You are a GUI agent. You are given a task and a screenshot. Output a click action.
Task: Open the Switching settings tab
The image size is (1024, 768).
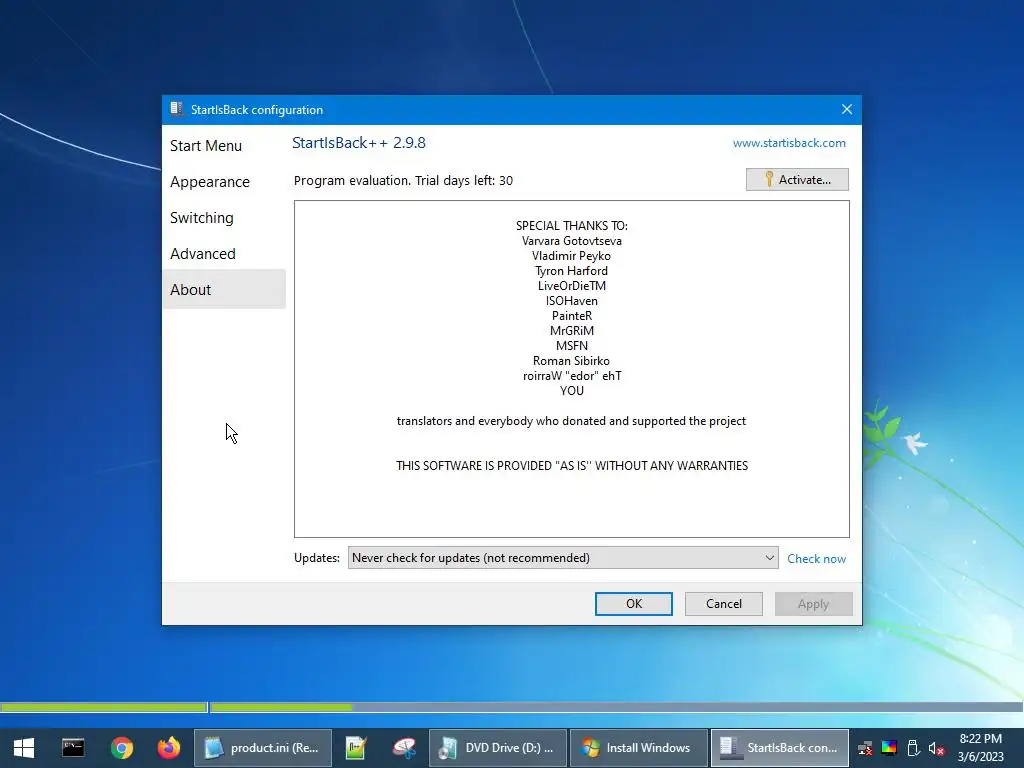[202, 217]
